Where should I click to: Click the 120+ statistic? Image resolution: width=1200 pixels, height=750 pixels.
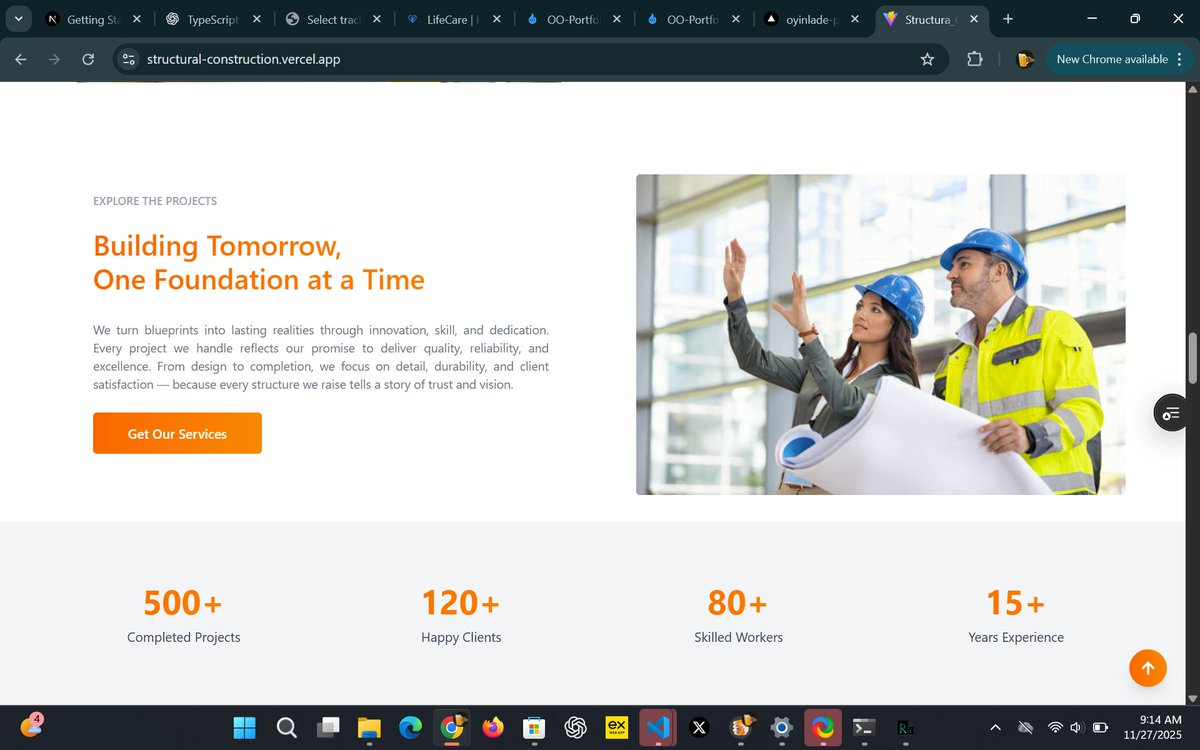pyautogui.click(x=460, y=603)
